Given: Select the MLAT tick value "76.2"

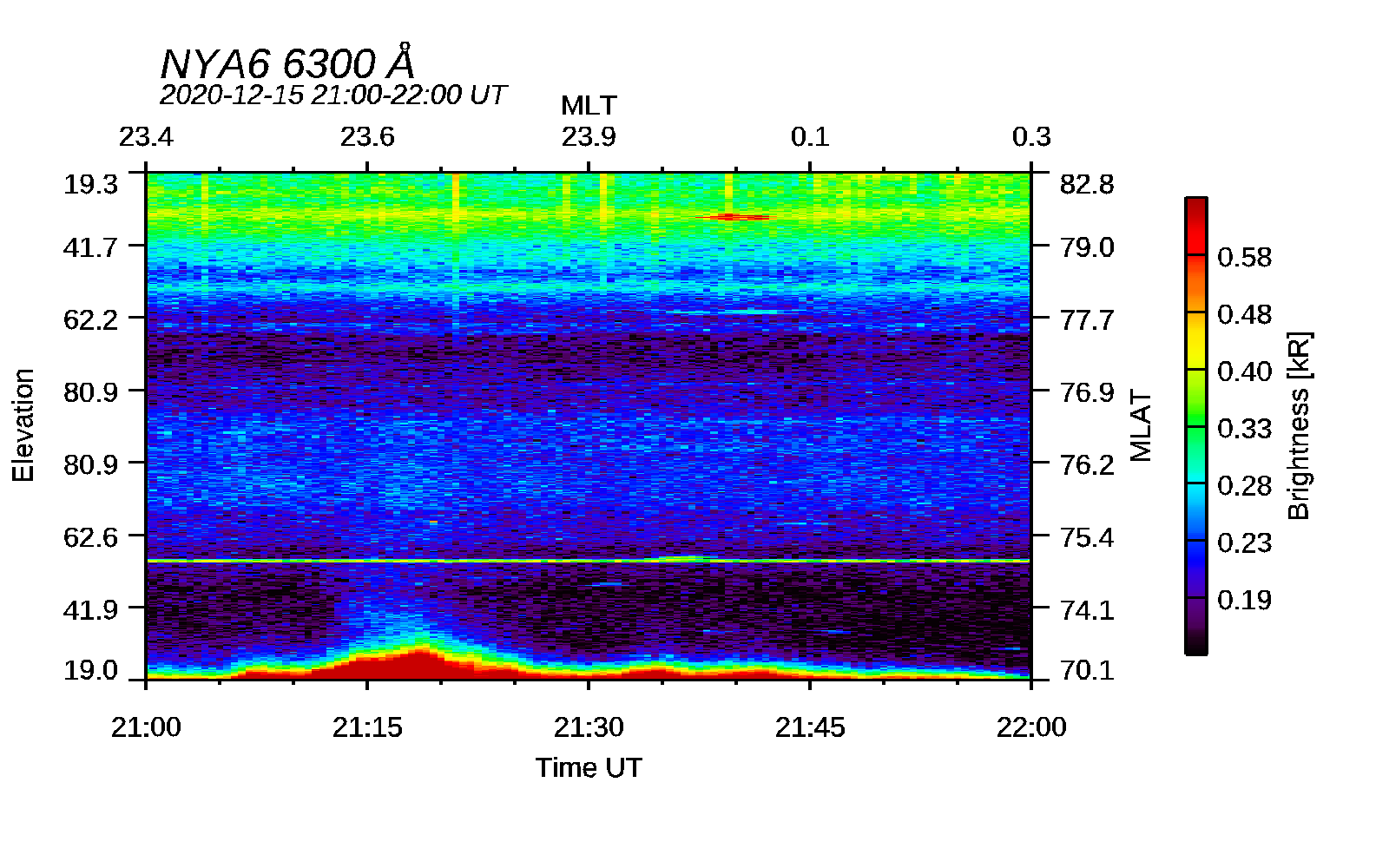Looking at the screenshot, I should [1087, 464].
